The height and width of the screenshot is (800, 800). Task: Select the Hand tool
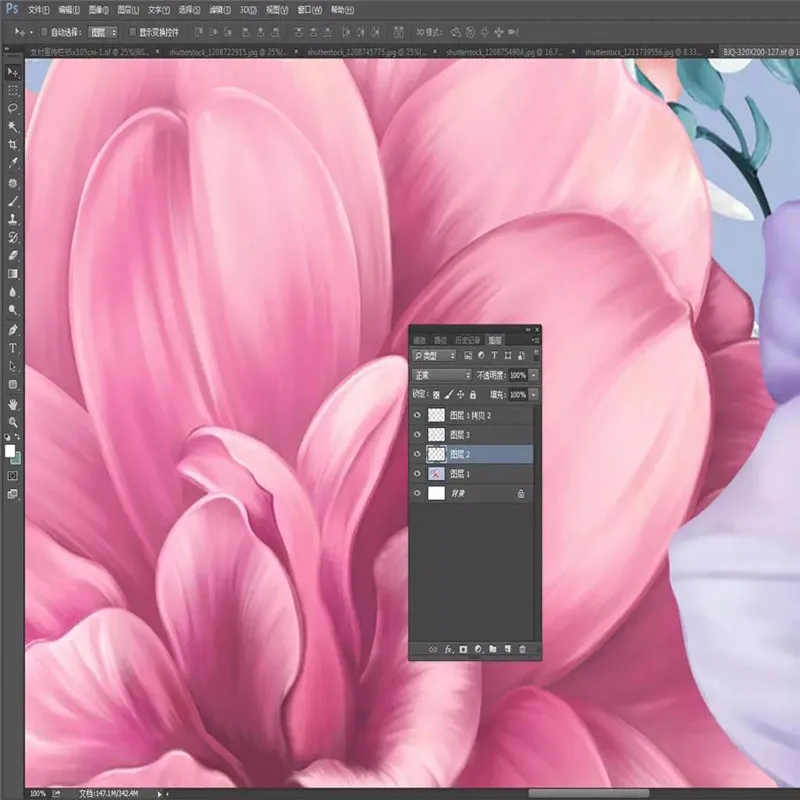pyautogui.click(x=13, y=405)
